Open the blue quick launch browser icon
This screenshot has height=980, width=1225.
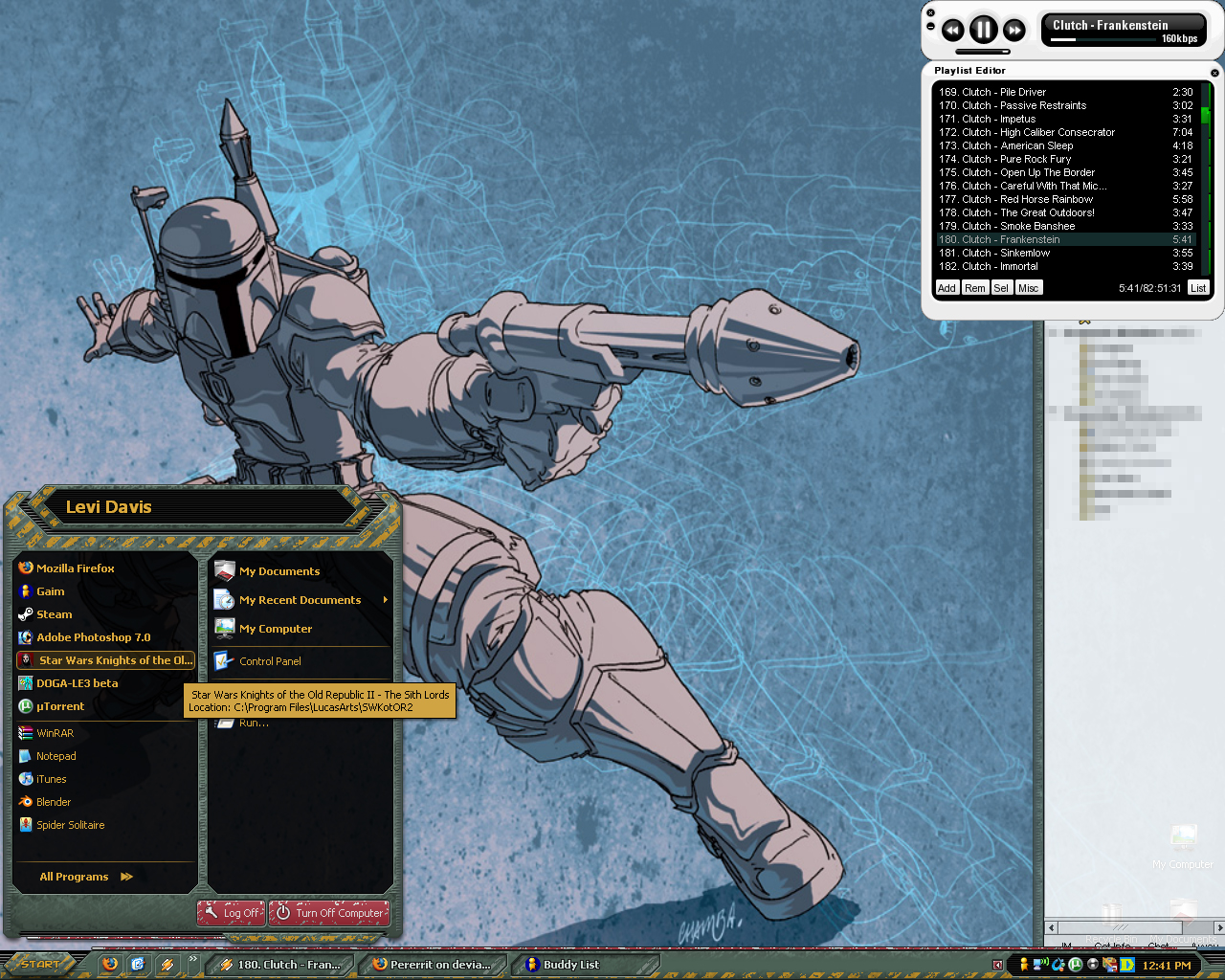[138, 964]
